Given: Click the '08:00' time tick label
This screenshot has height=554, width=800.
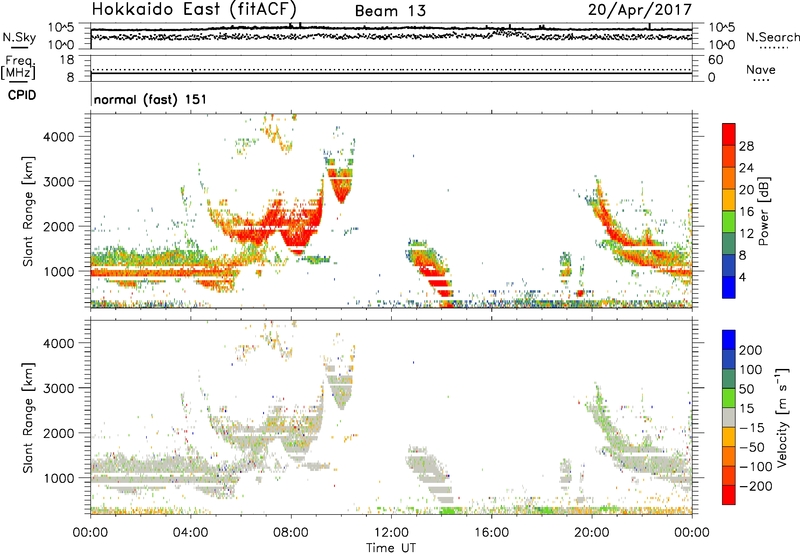Looking at the screenshot, I should pos(291,533).
